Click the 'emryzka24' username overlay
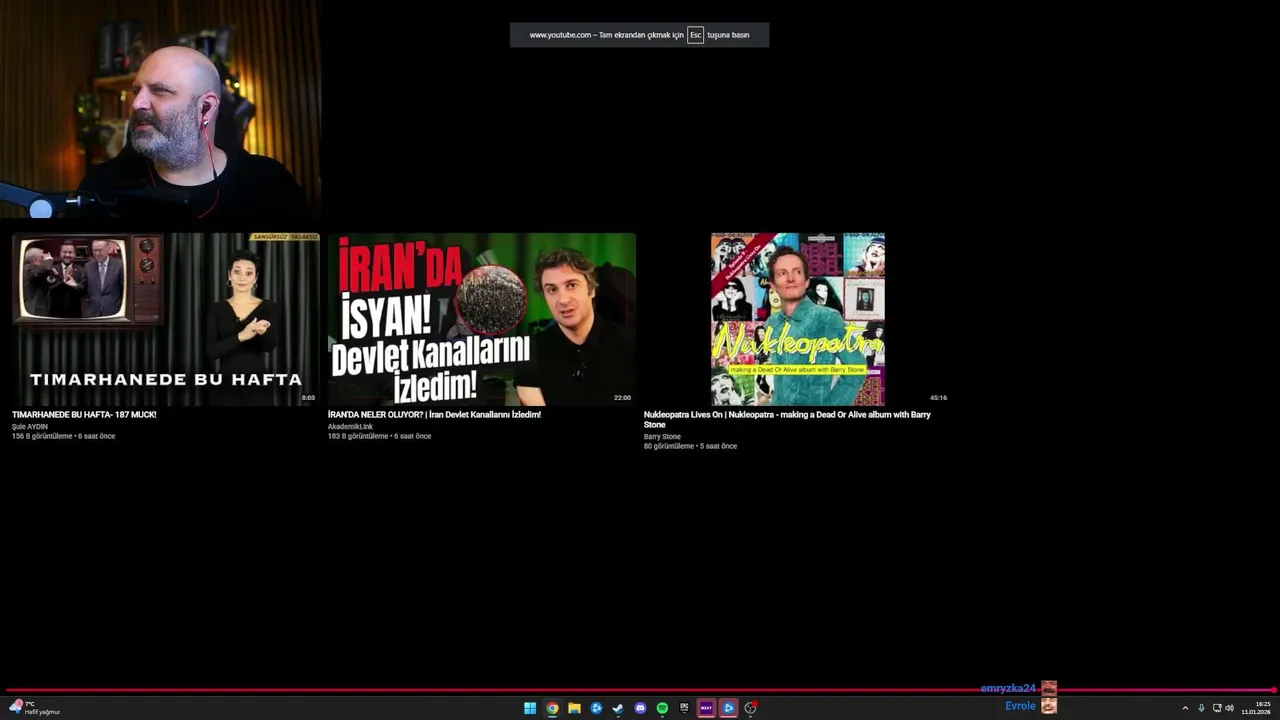Viewport: 1280px width, 720px height. point(1008,688)
